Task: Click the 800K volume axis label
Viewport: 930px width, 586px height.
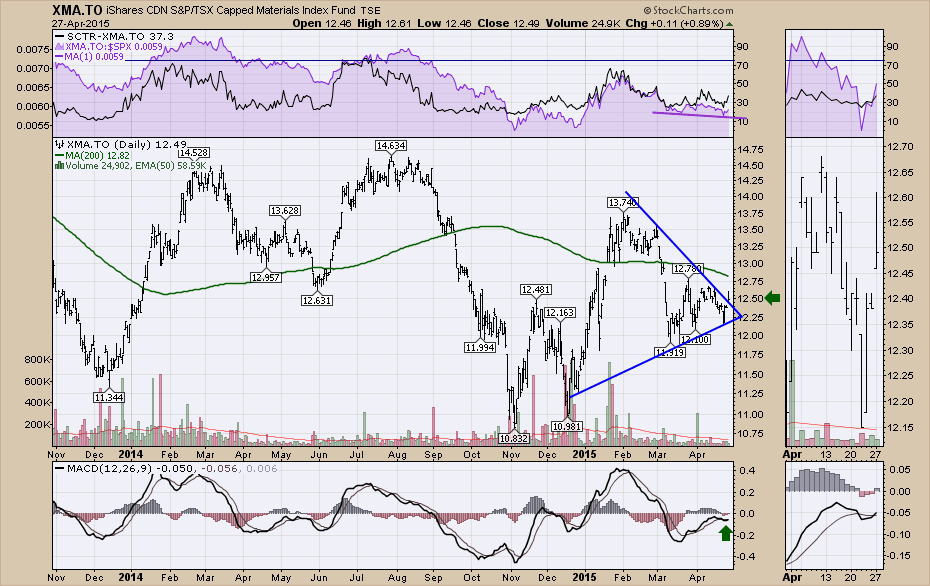Action: pos(37,359)
